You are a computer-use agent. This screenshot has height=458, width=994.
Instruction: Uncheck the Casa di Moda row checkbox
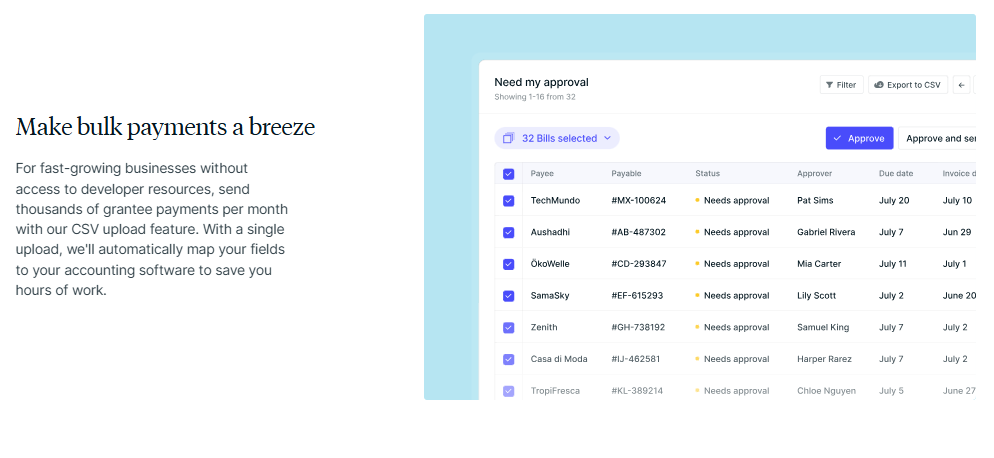509,359
